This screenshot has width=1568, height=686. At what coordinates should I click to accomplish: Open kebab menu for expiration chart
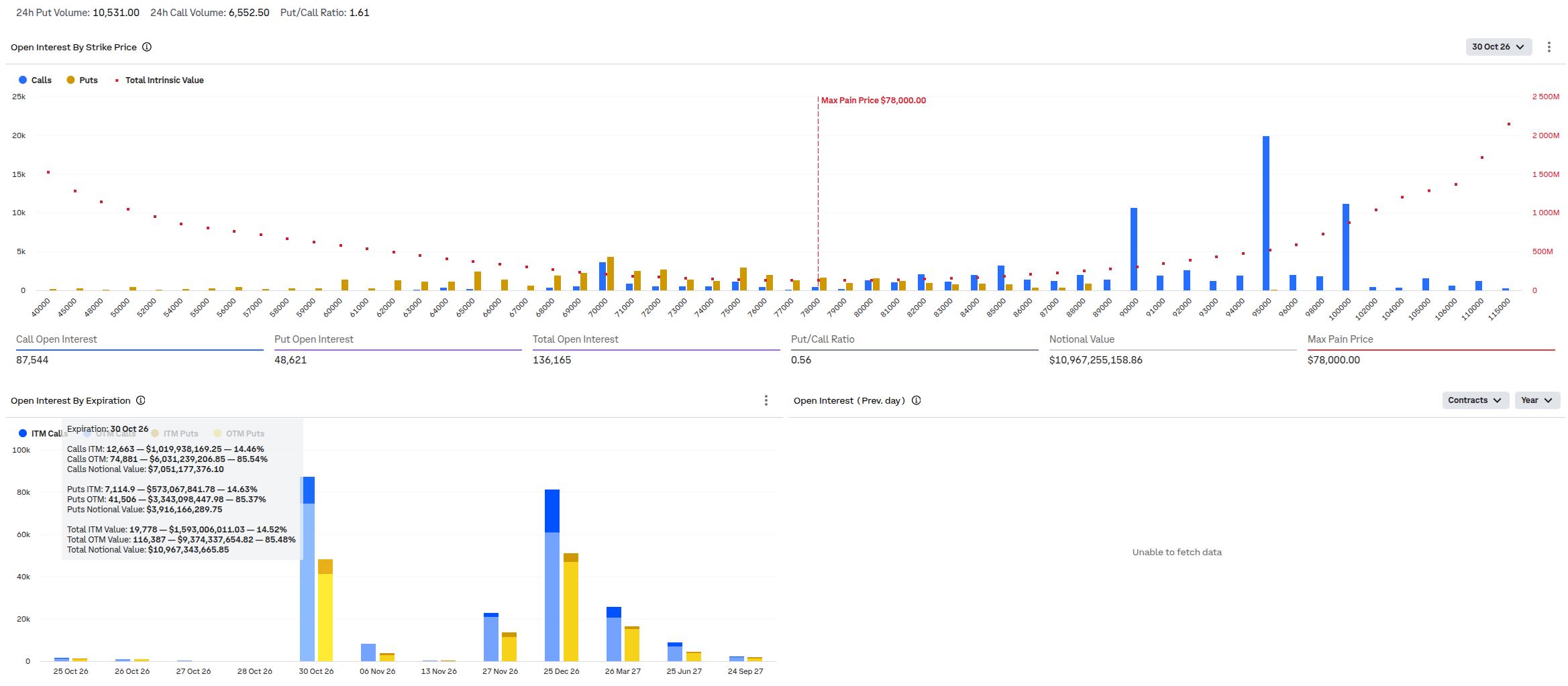(x=766, y=400)
